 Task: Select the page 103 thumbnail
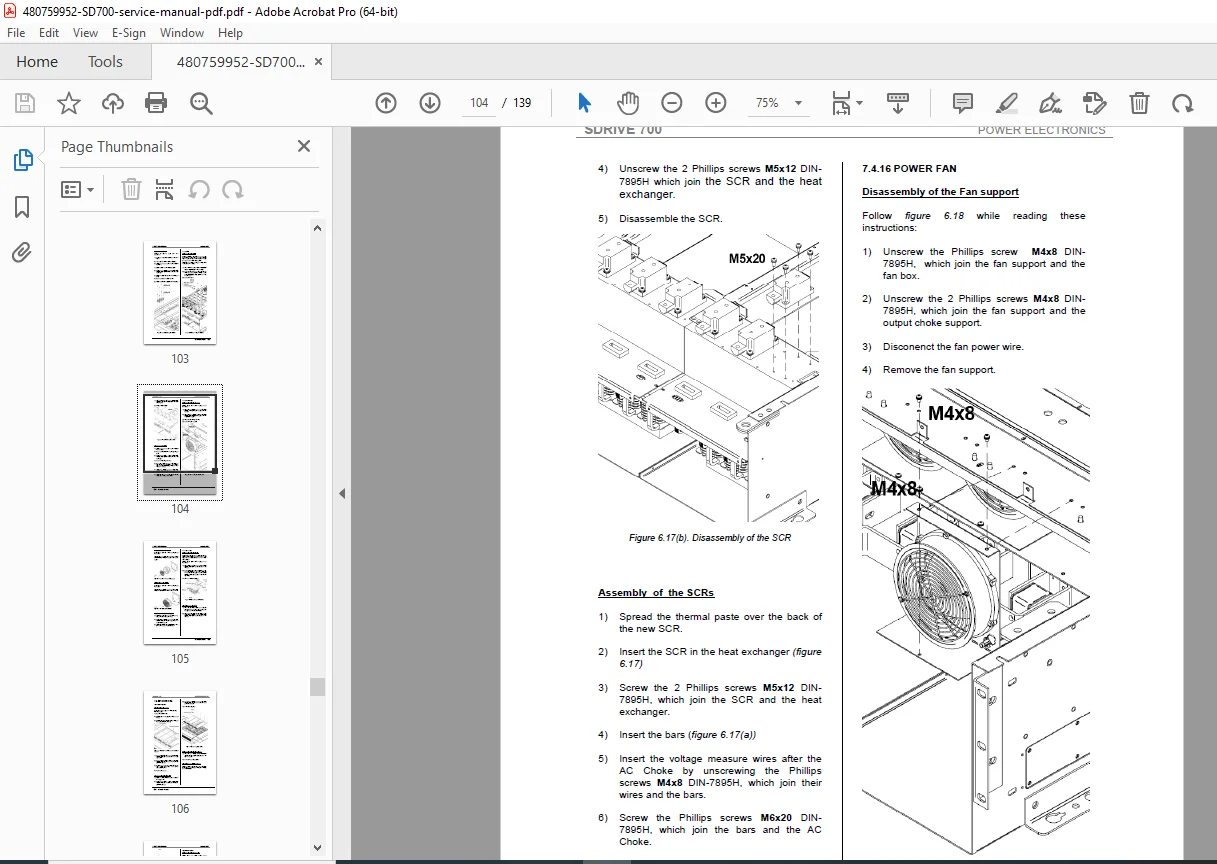(180, 293)
